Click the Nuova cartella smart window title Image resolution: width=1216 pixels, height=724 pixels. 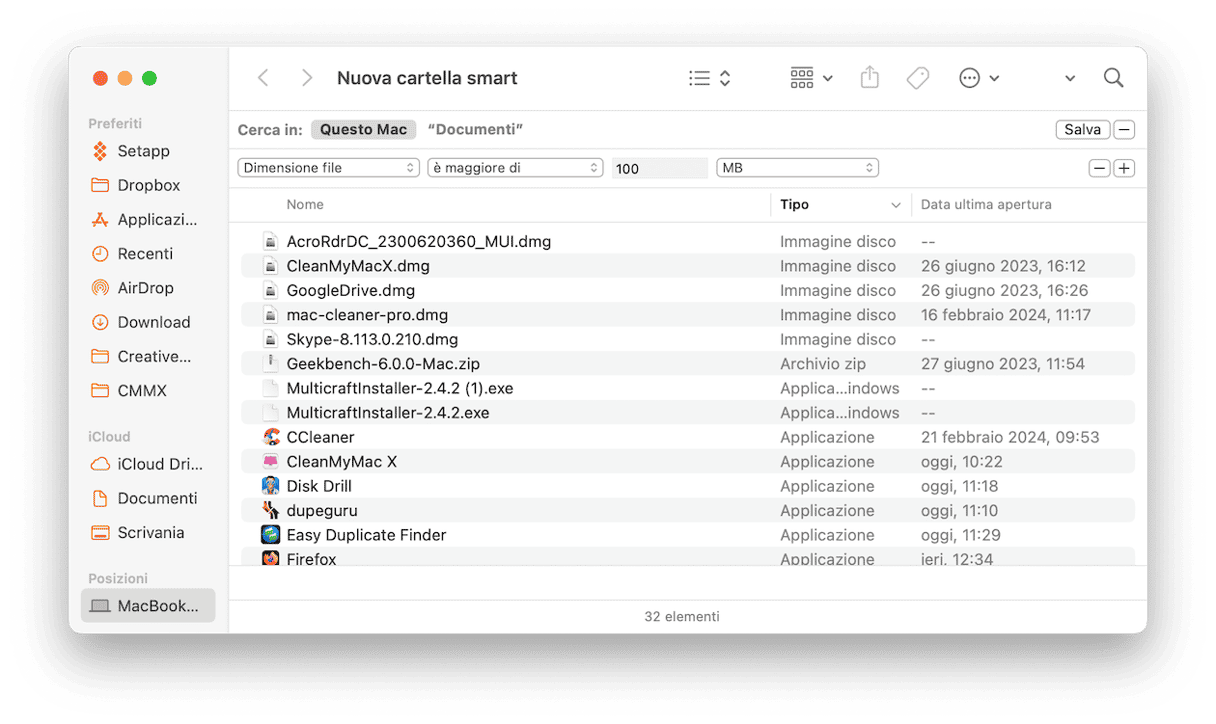(x=427, y=78)
